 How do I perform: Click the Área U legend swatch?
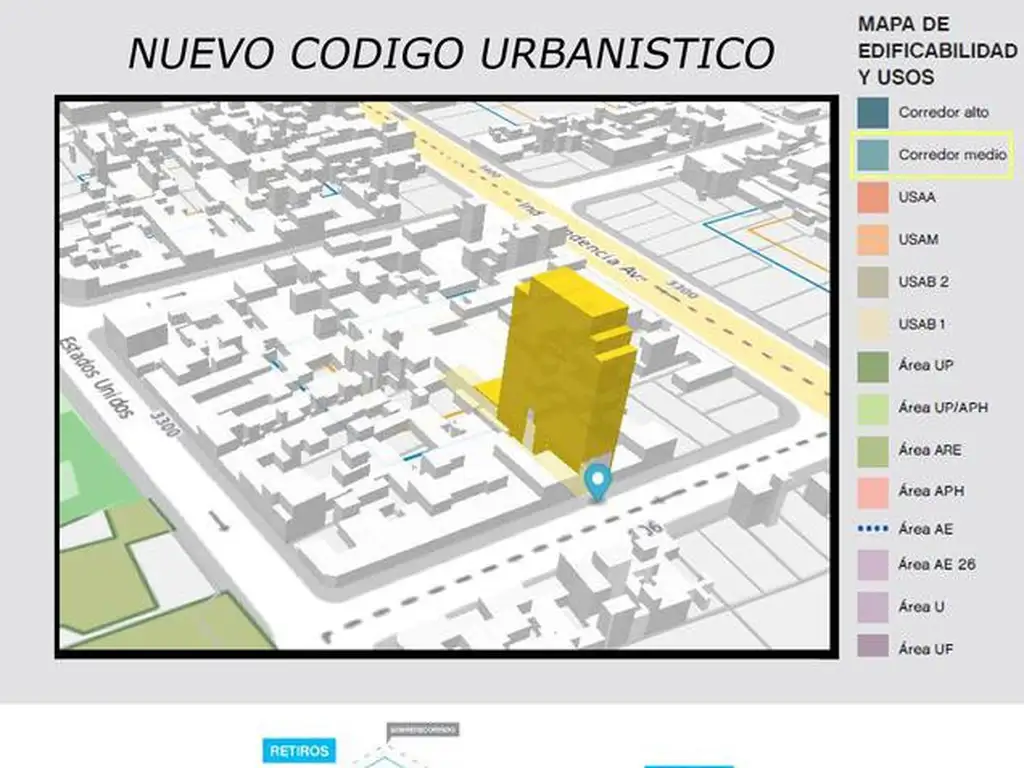(x=873, y=607)
